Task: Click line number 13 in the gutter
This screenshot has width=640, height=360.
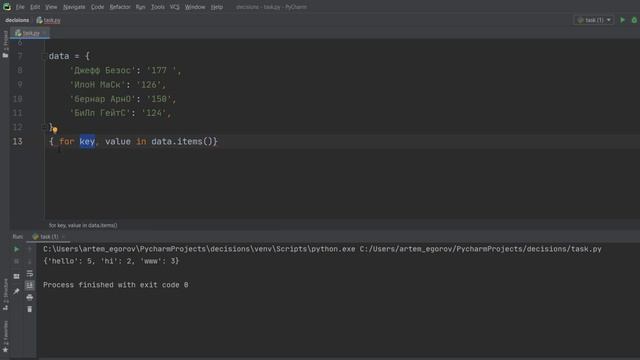Action: pos(18,142)
